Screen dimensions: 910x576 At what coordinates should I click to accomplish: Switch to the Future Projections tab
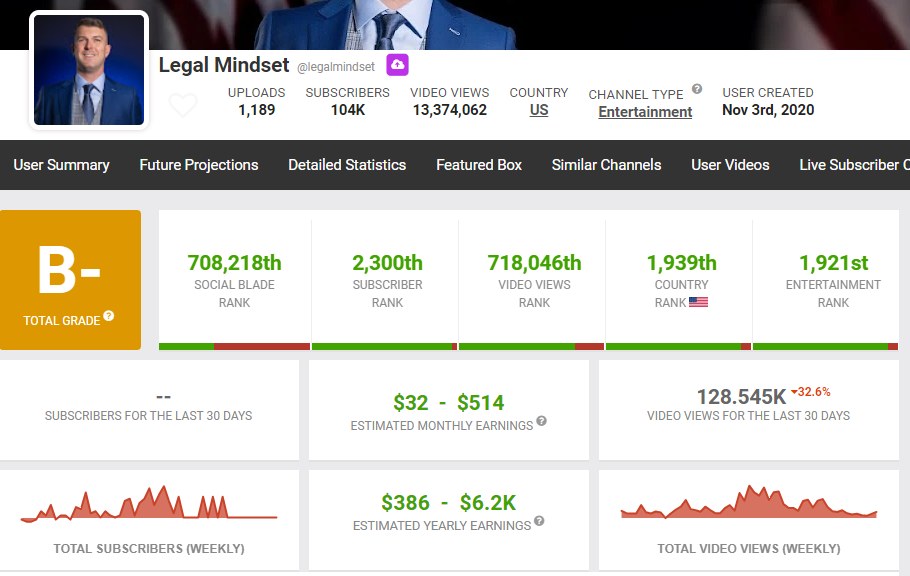[198, 165]
